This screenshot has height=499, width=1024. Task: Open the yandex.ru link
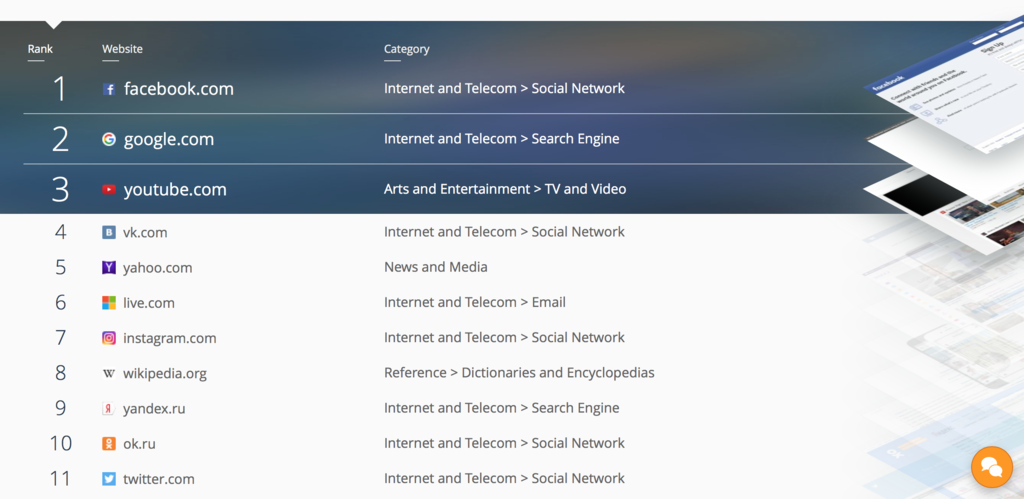point(154,409)
